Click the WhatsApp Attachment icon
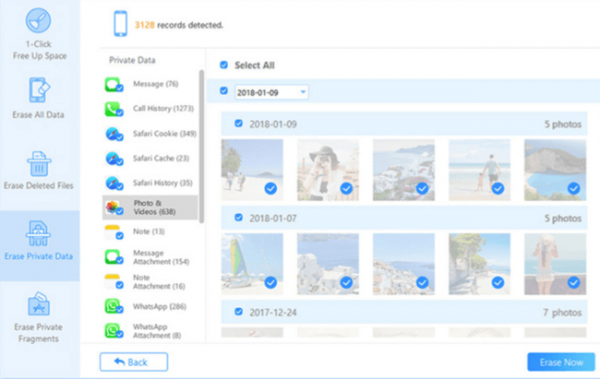Image resolution: width=600 pixels, height=379 pixels. click(114, 331)
